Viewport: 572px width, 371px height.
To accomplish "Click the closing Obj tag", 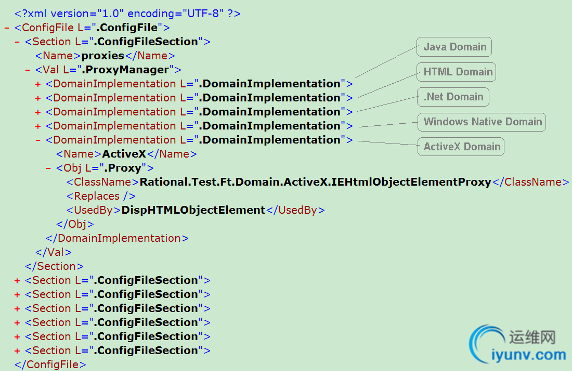I will click(x=75, y=224).
